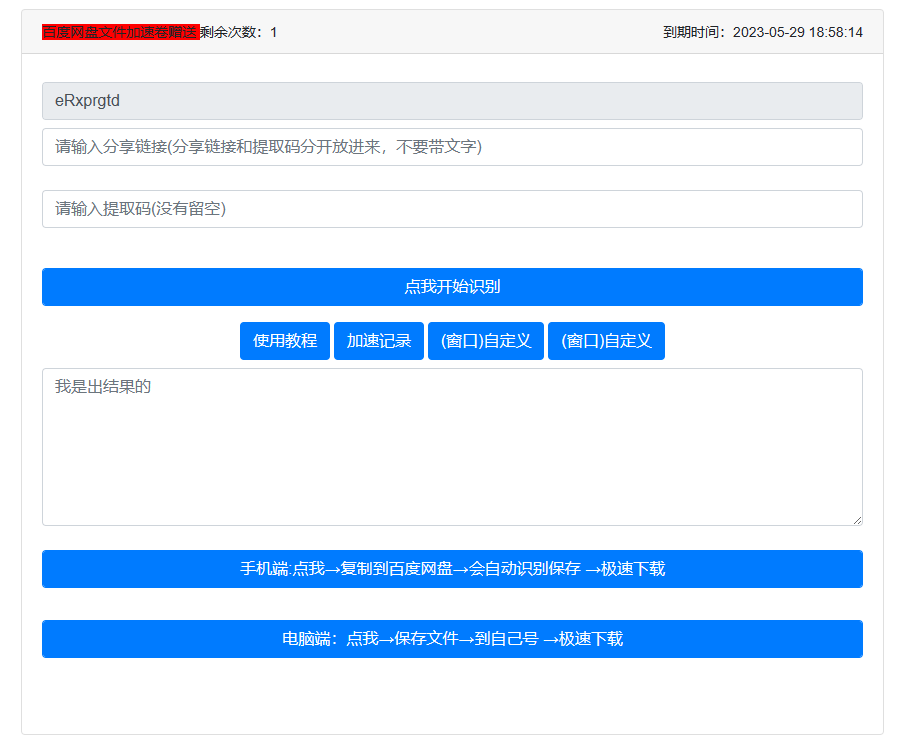The width and height of the screenshot is (908, 753).
Task: Open the 使用教程 tutorial
Action: pos(284,341)
